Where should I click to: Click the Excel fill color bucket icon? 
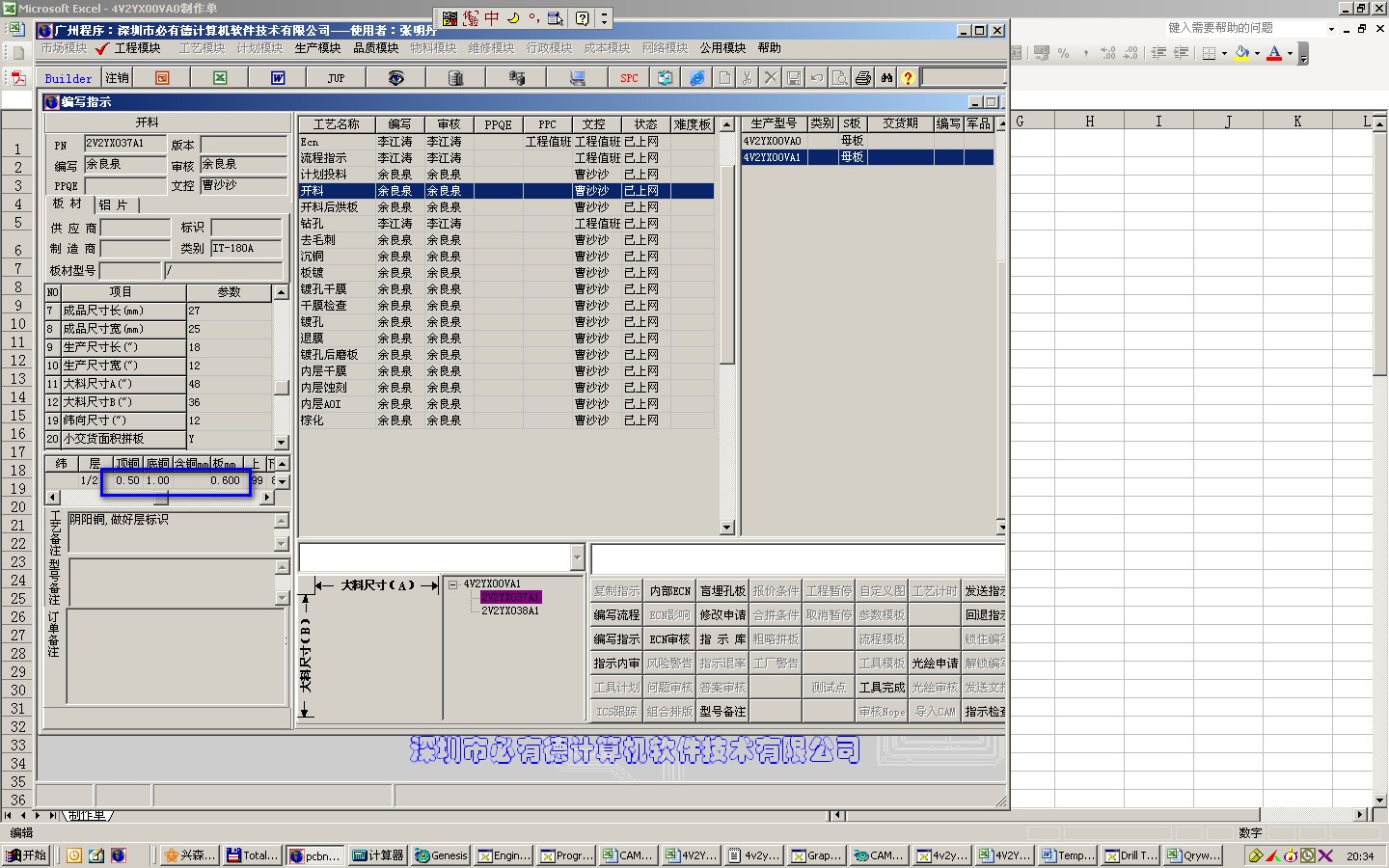point(1242,53)
